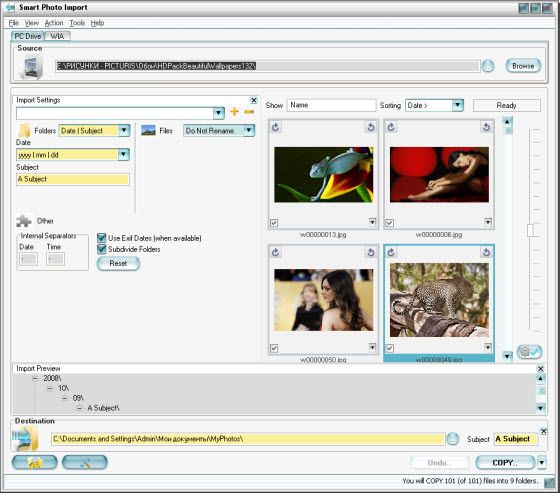Screen dimensions: 560x493
Task: Click the Smart Photo Import title icon
Action: coord(10,8)
